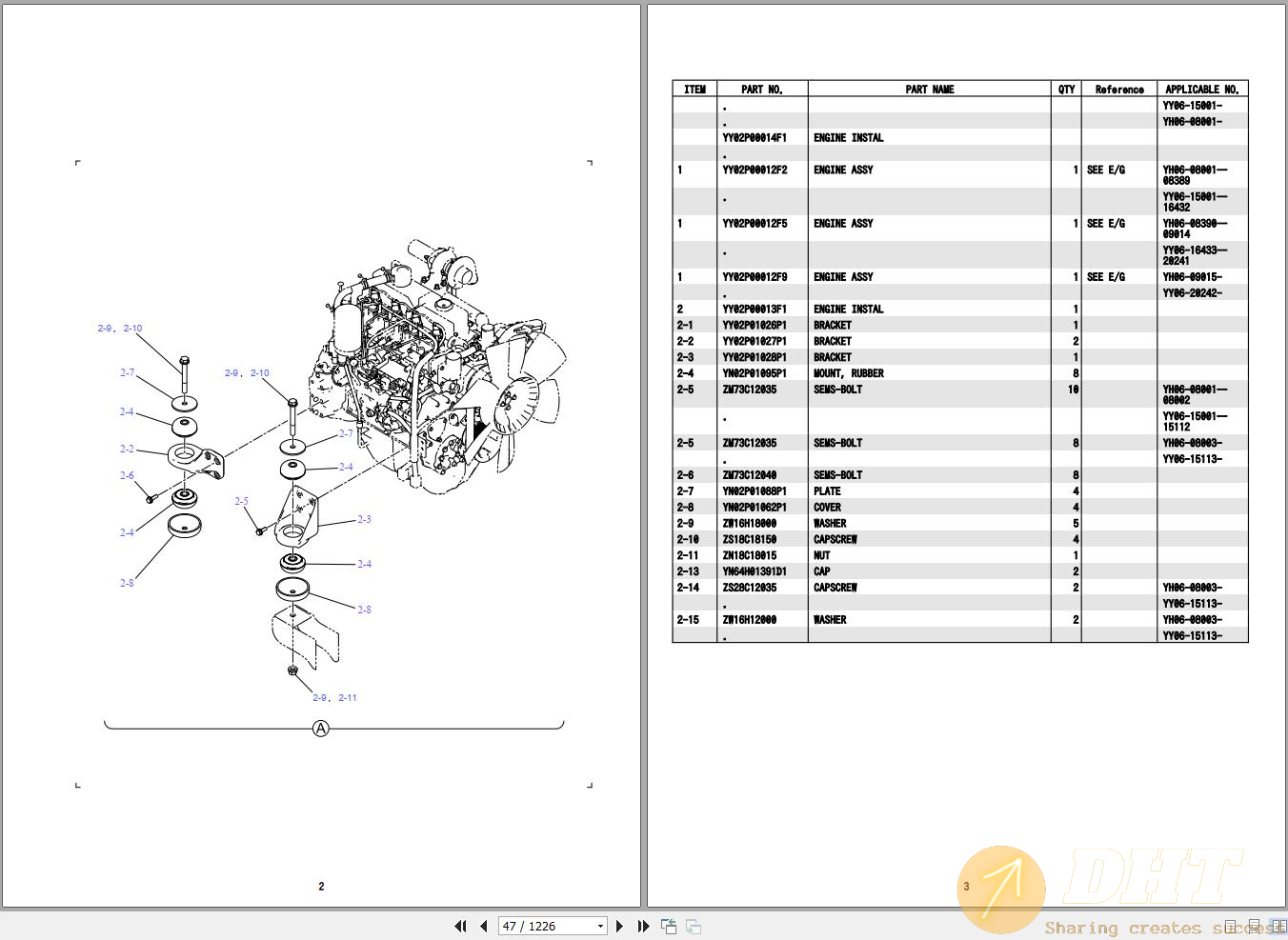Select part number YN02P01002P1
This screenshot has width=1288, height=940.
[755, 508]
